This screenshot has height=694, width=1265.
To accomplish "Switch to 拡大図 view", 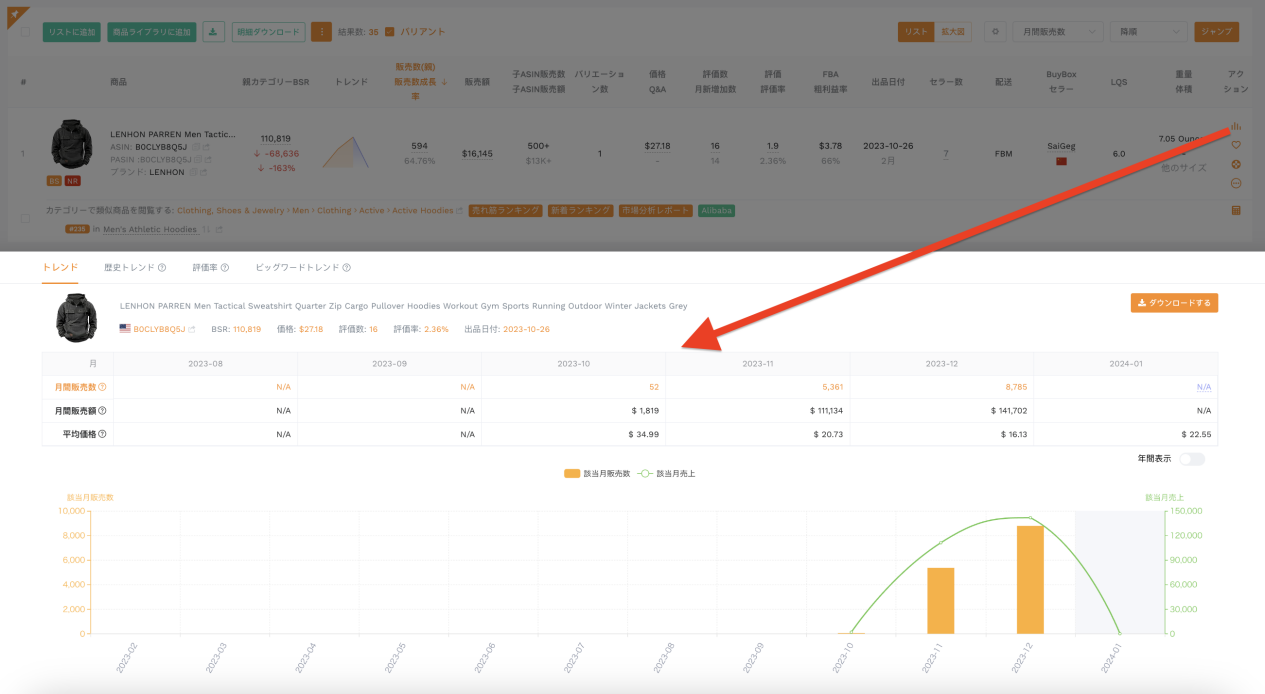I will coord(953,32).
